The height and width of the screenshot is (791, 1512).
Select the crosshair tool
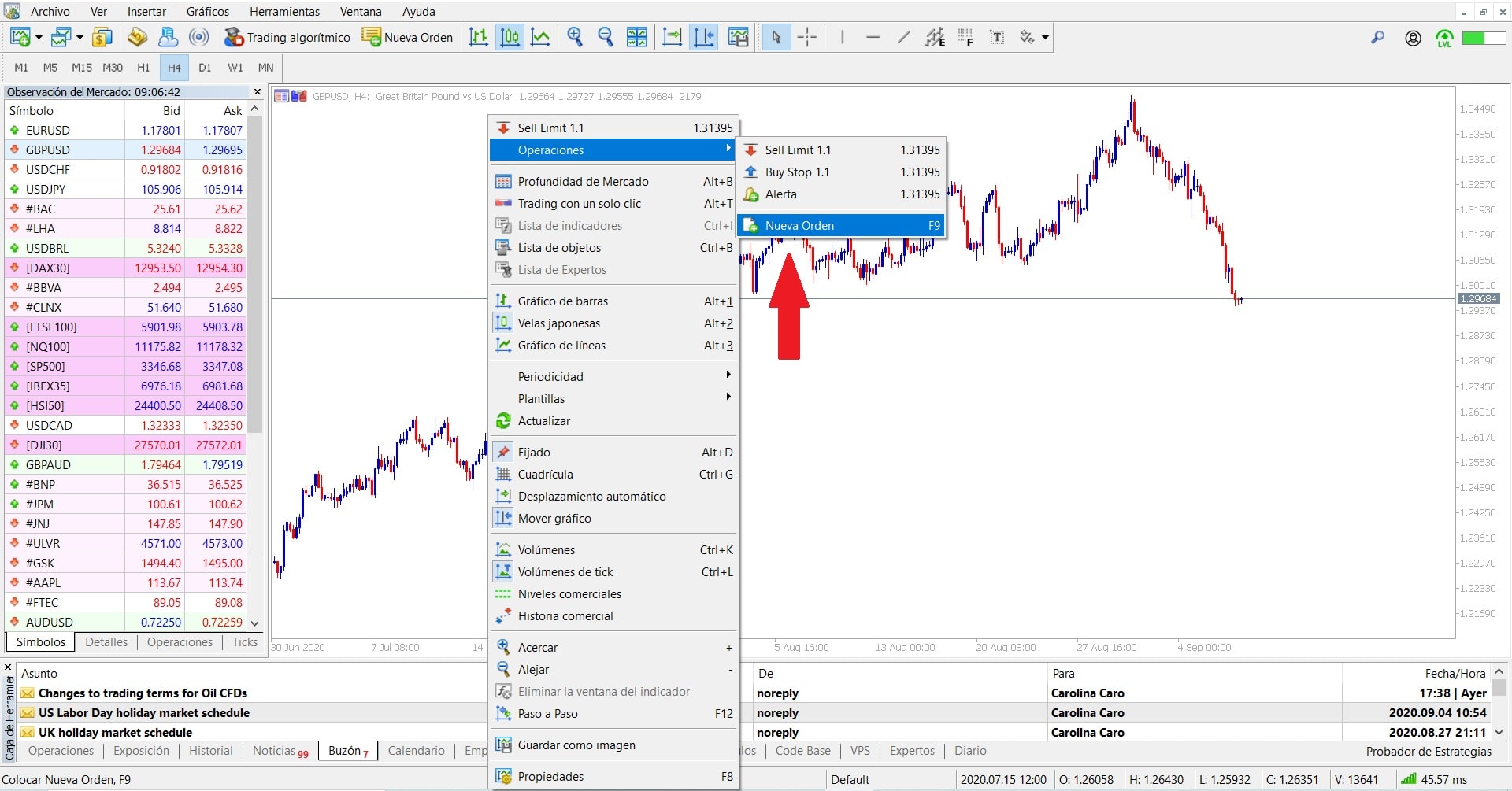pos(806,37)
